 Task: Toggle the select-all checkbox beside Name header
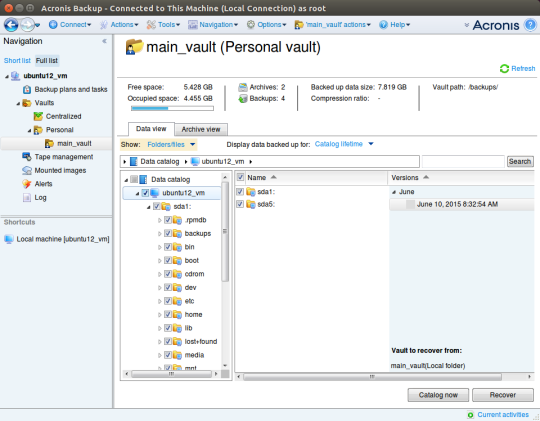(x=240, y=177)
